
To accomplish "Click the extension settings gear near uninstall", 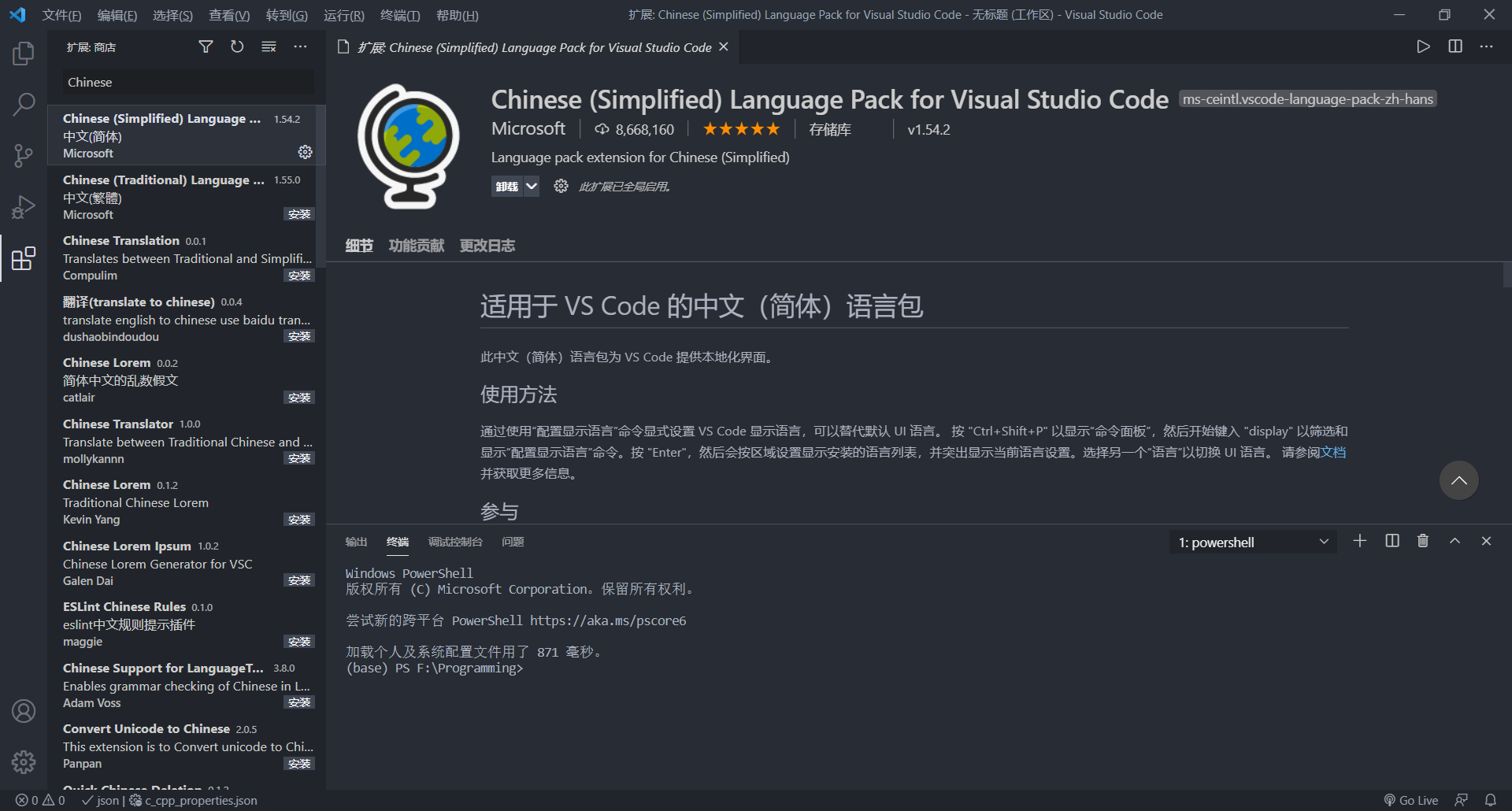I will coord(561,186).
